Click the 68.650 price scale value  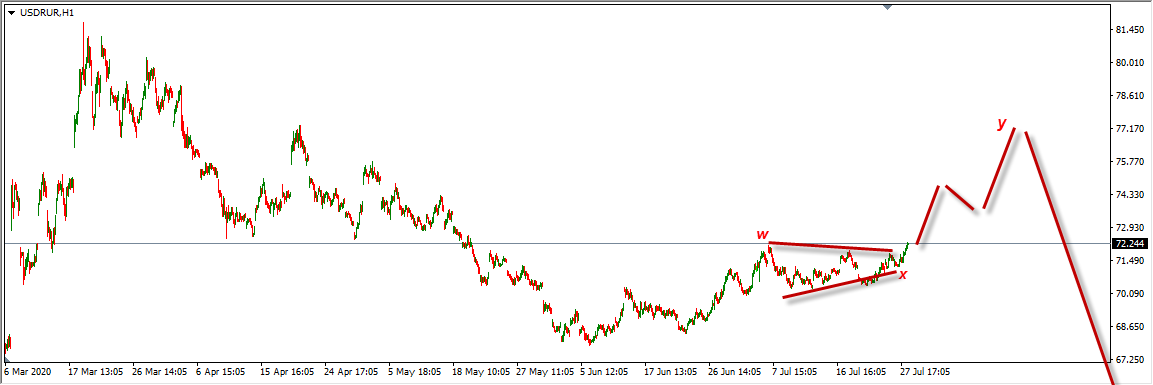(x=1129, y=326)
